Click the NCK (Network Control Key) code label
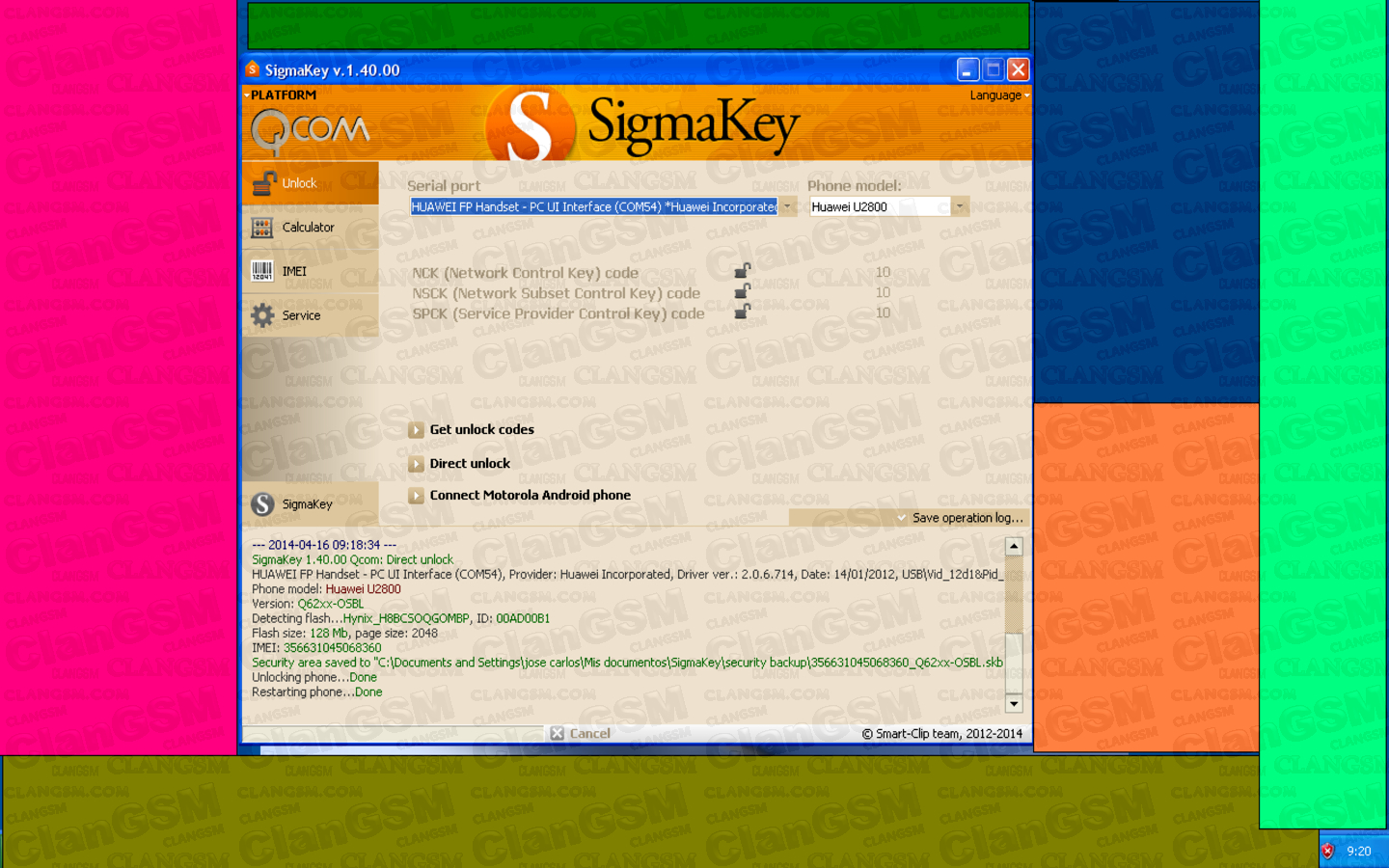 tap(526, 273)
